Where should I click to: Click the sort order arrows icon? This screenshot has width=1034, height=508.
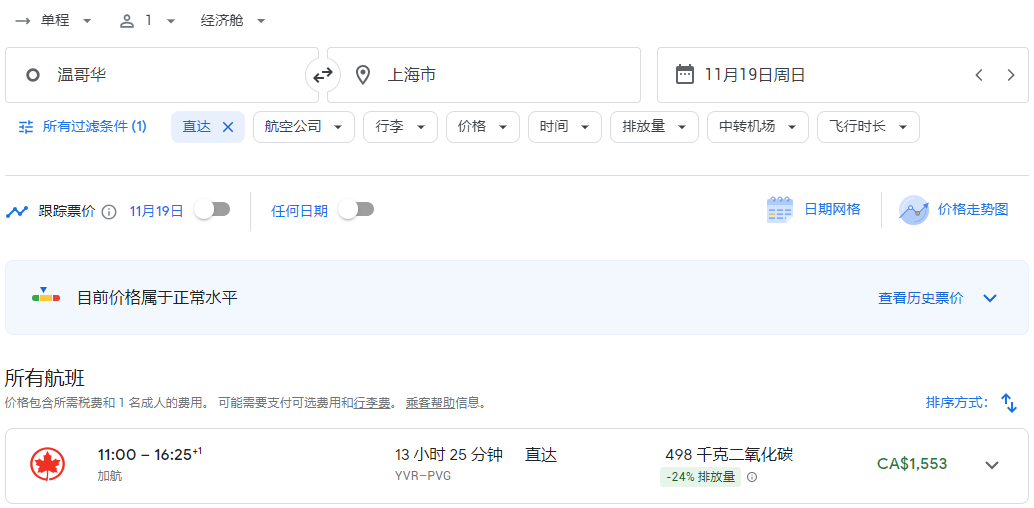click(1009, 402)
